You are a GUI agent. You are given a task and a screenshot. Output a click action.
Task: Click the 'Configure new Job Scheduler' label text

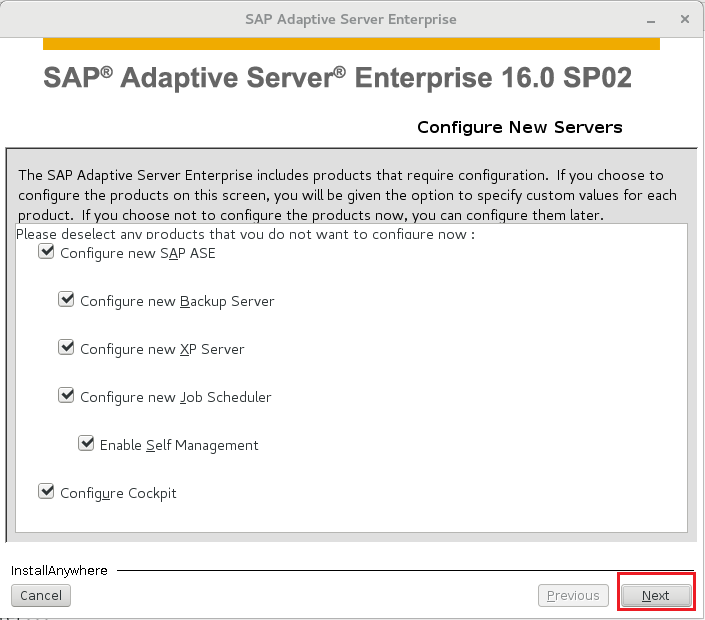[x=176, y=397]
